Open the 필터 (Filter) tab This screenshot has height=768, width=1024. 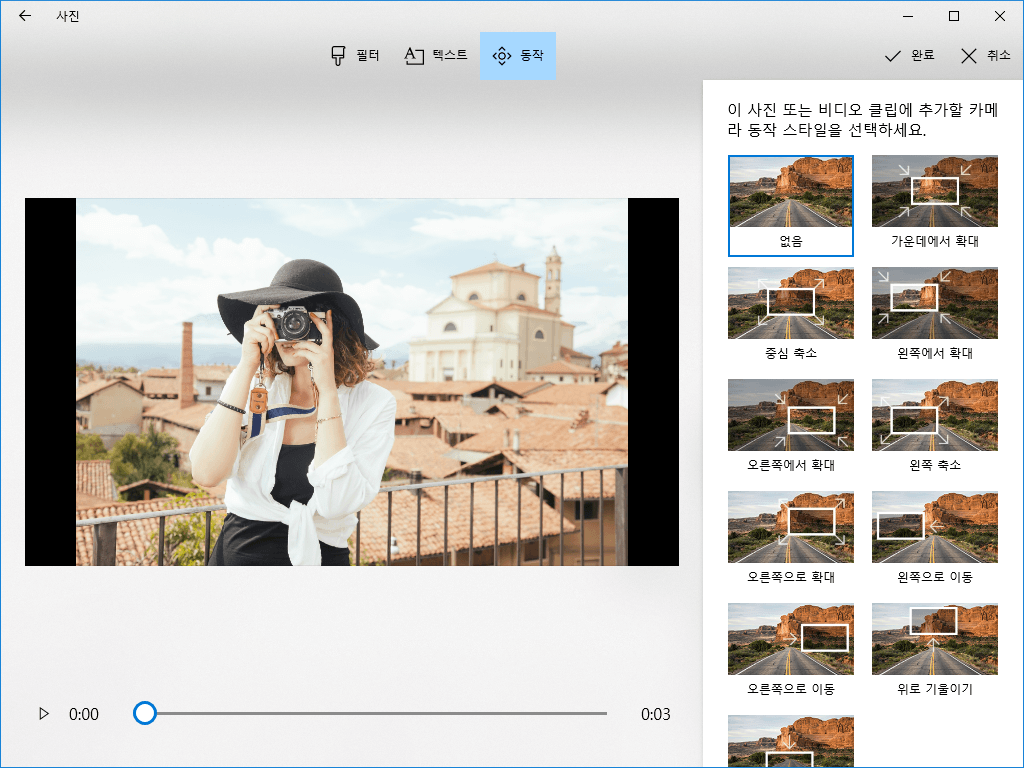355,56
